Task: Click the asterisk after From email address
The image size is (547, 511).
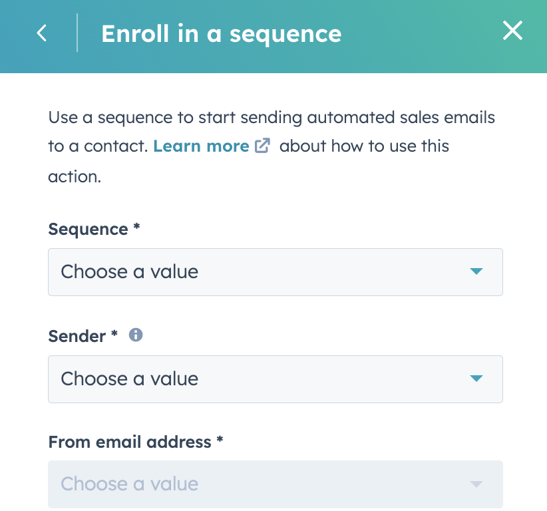Action: pyautogui.click(x=220, y=439)
